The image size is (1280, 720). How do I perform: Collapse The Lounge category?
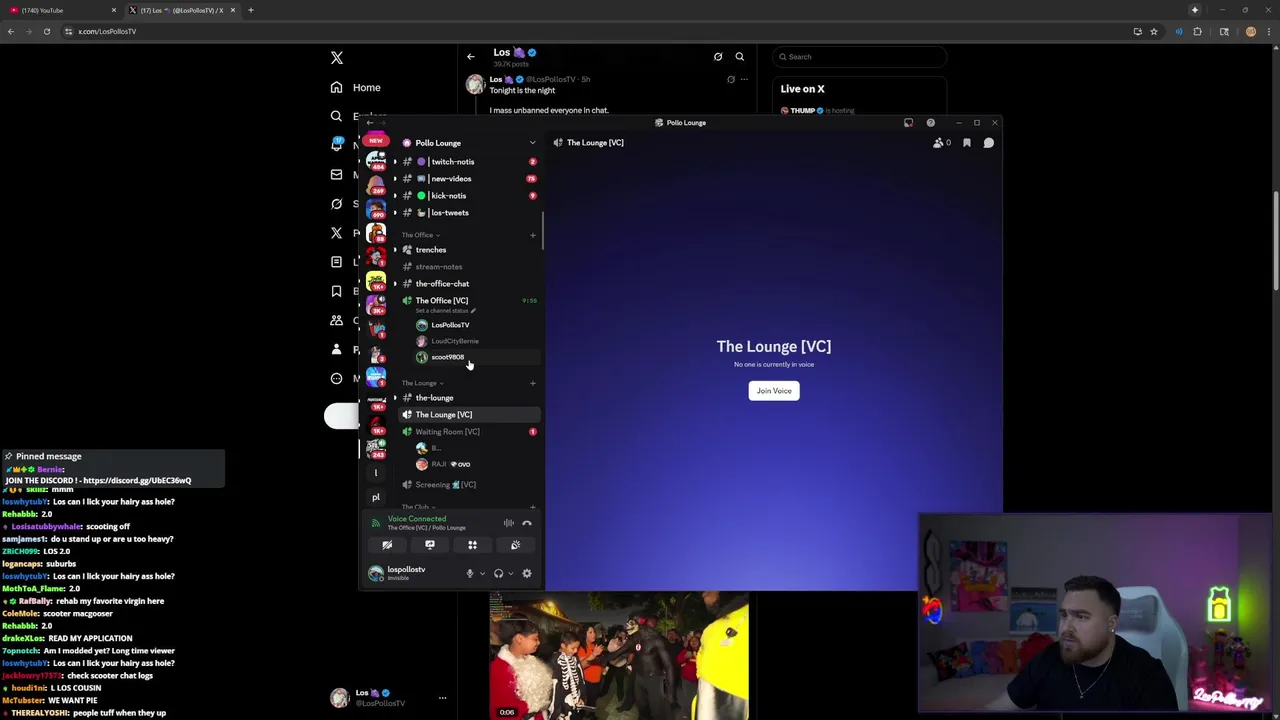pos(422,383)
